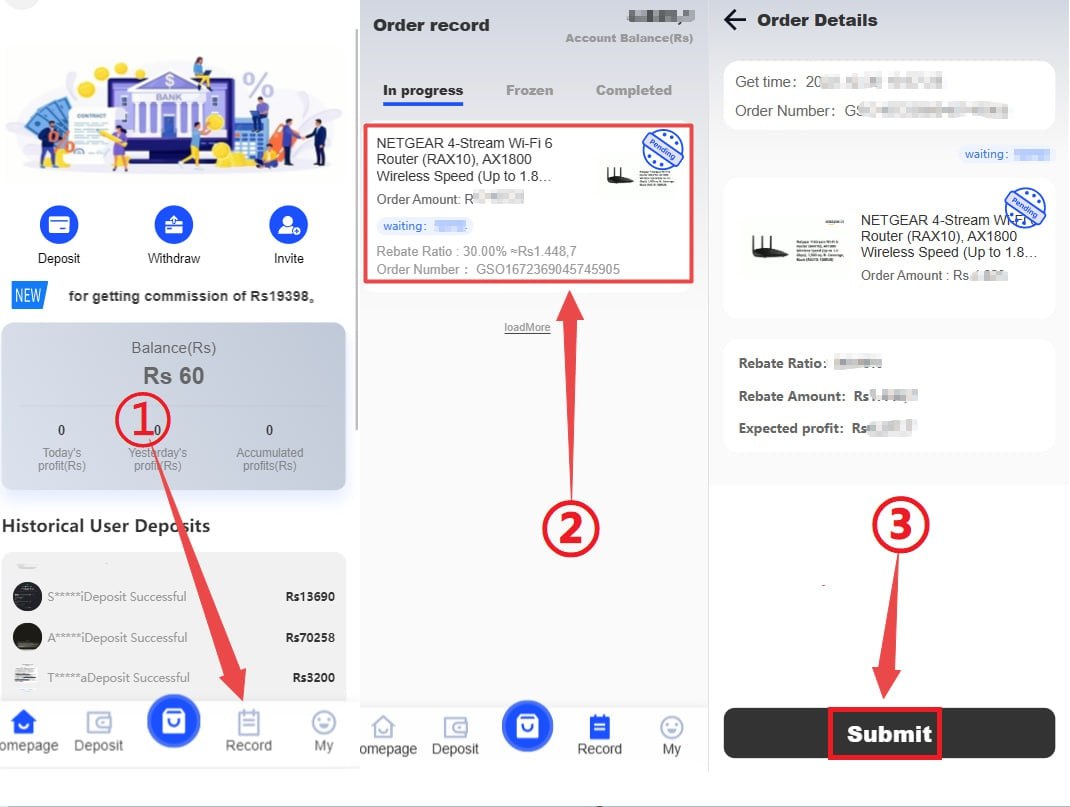This screenshot has height=807, width=1070.
Task: Switch to the Frozen orders tab
Action: tap(530, 91)
